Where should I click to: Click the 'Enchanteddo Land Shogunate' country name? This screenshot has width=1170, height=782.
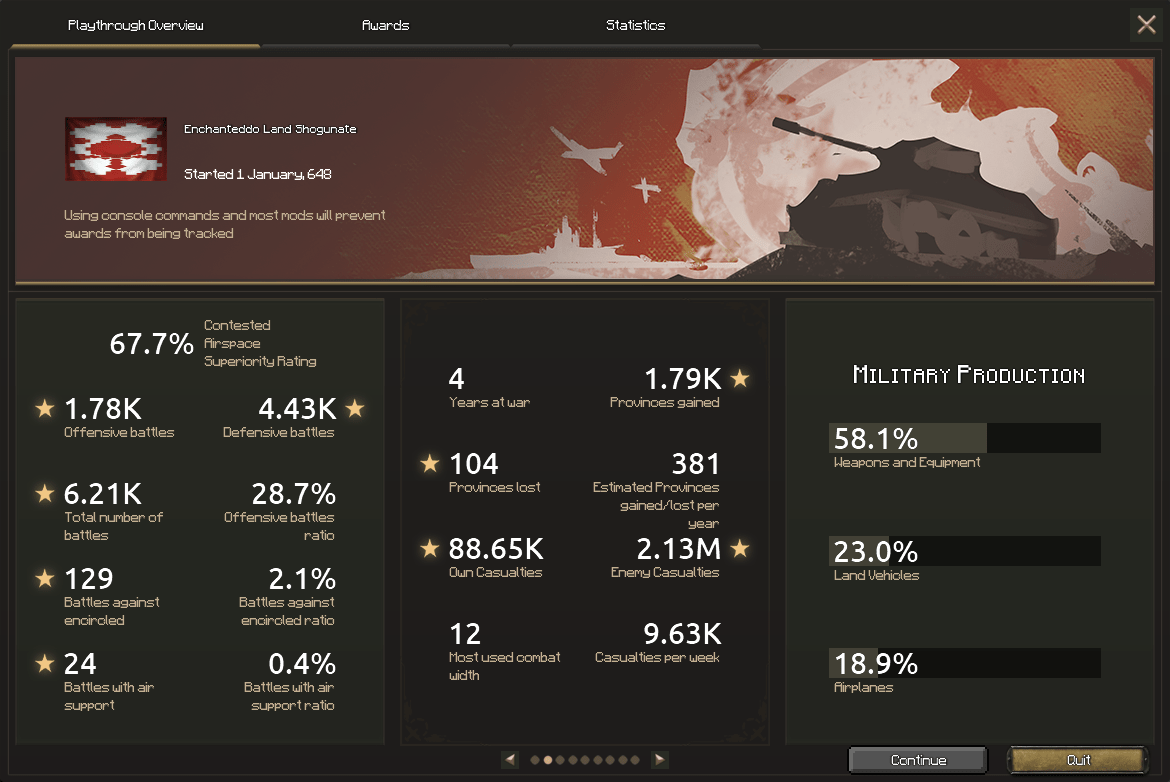point(270,129)
